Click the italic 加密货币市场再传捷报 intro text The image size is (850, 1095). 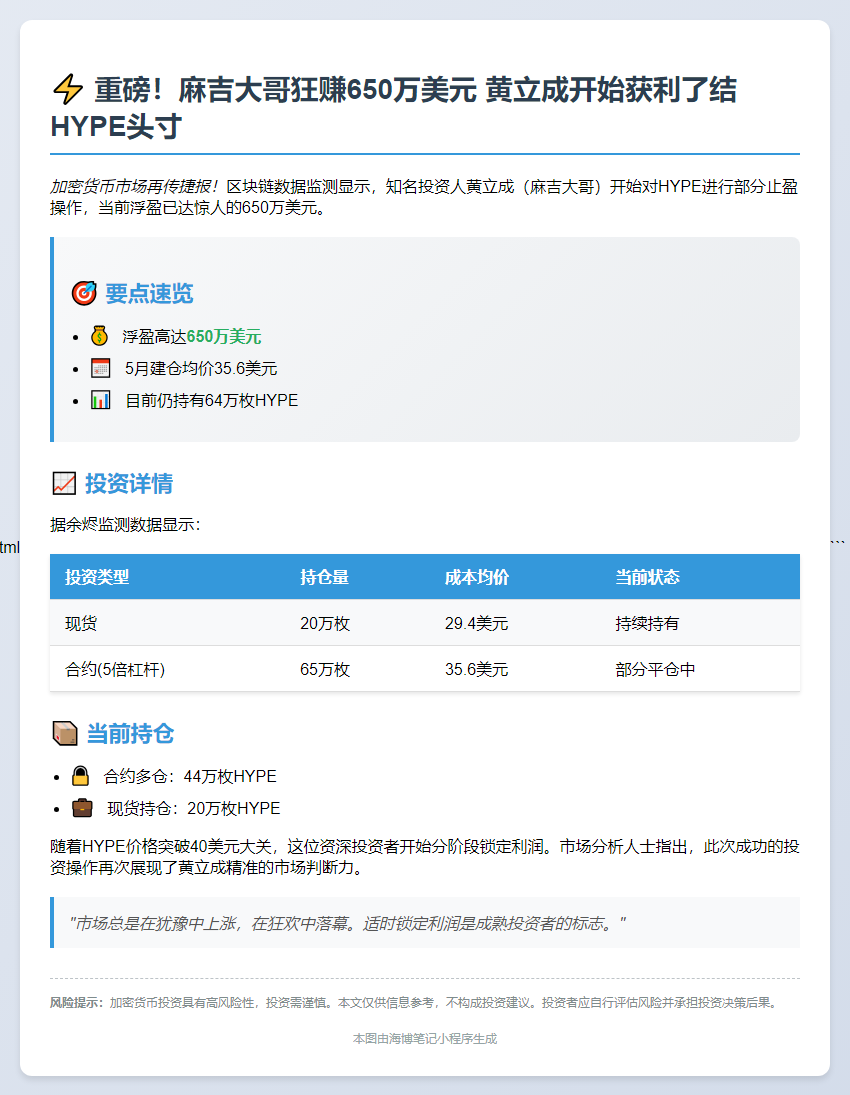pyautogui.click(x=135, y=186)
